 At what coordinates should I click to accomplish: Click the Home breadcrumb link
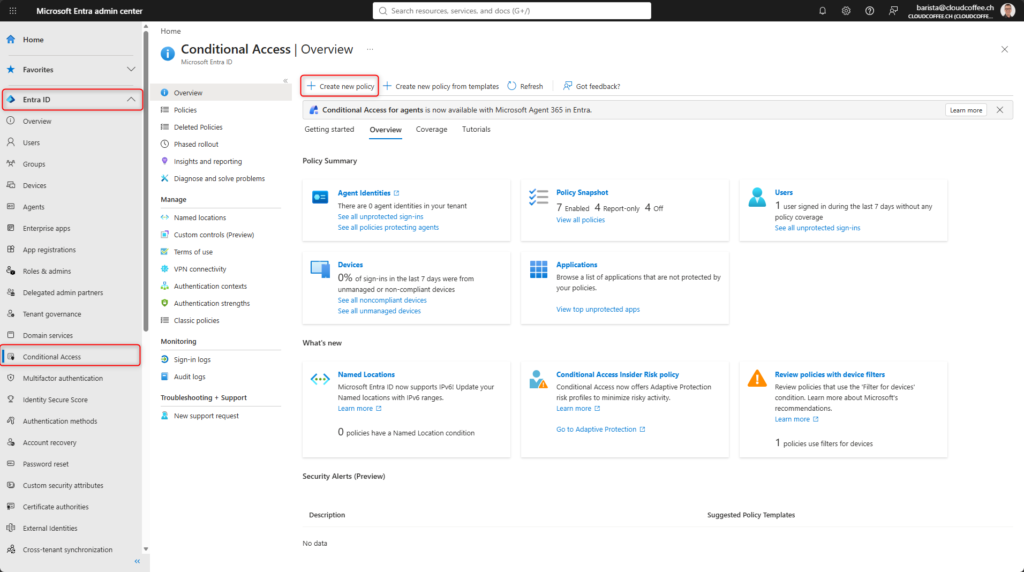[170, 31]
